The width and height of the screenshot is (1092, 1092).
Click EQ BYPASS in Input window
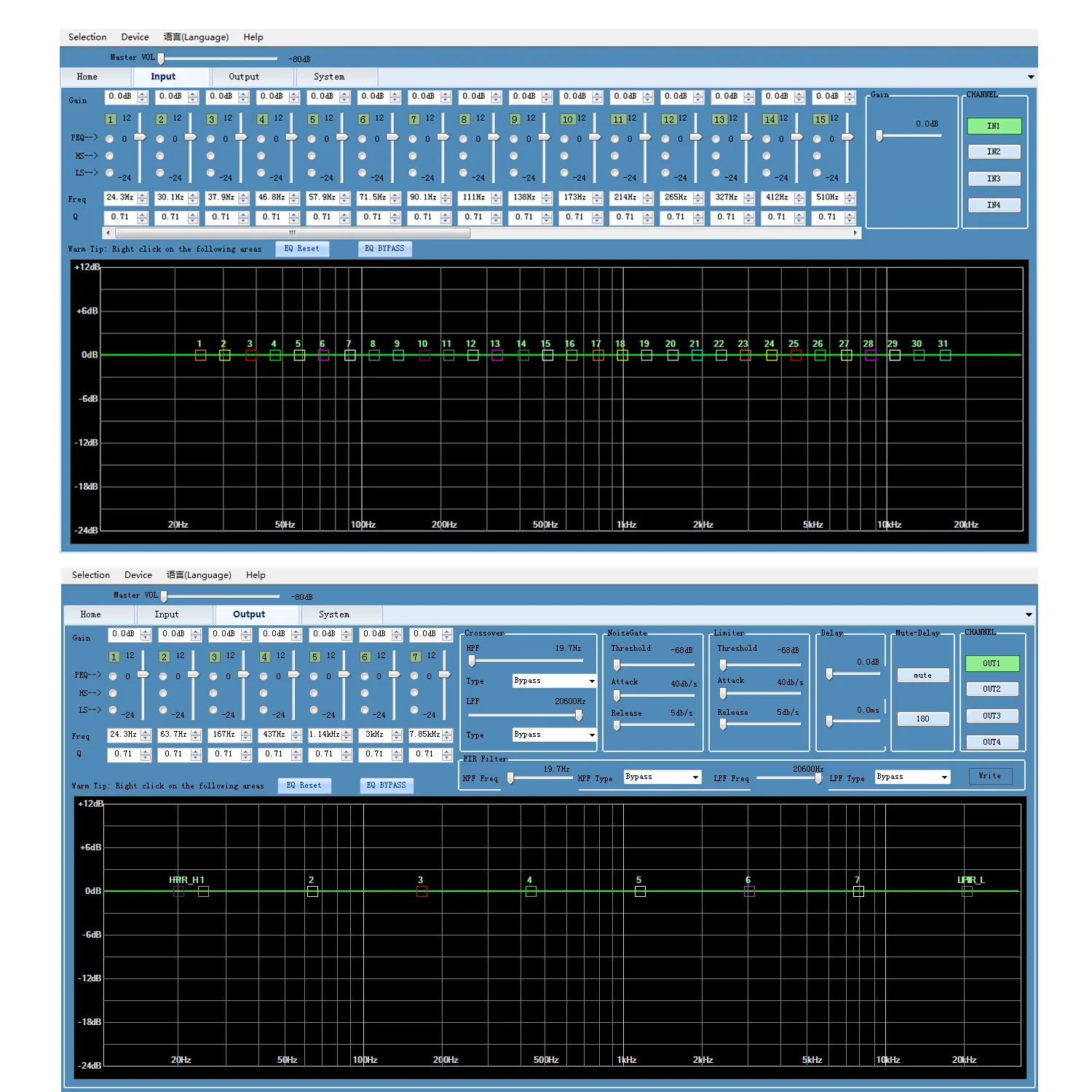[x=385, y=249]
